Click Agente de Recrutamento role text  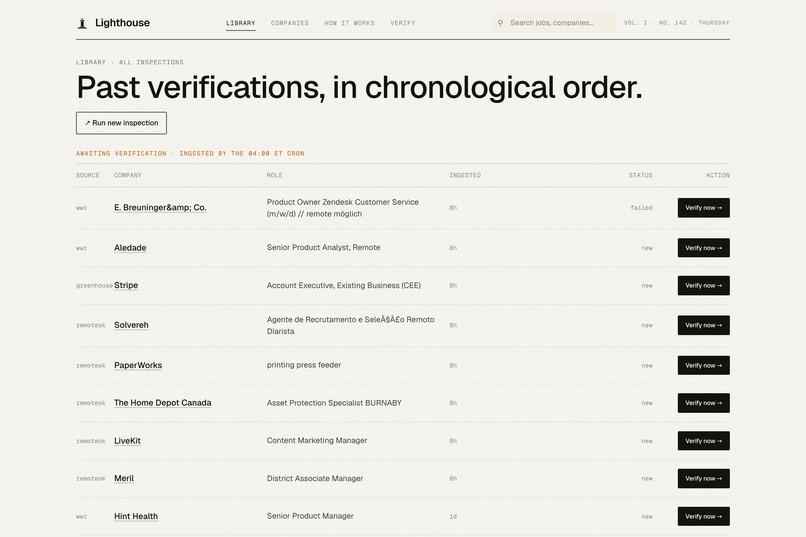[x=351, y=325]
